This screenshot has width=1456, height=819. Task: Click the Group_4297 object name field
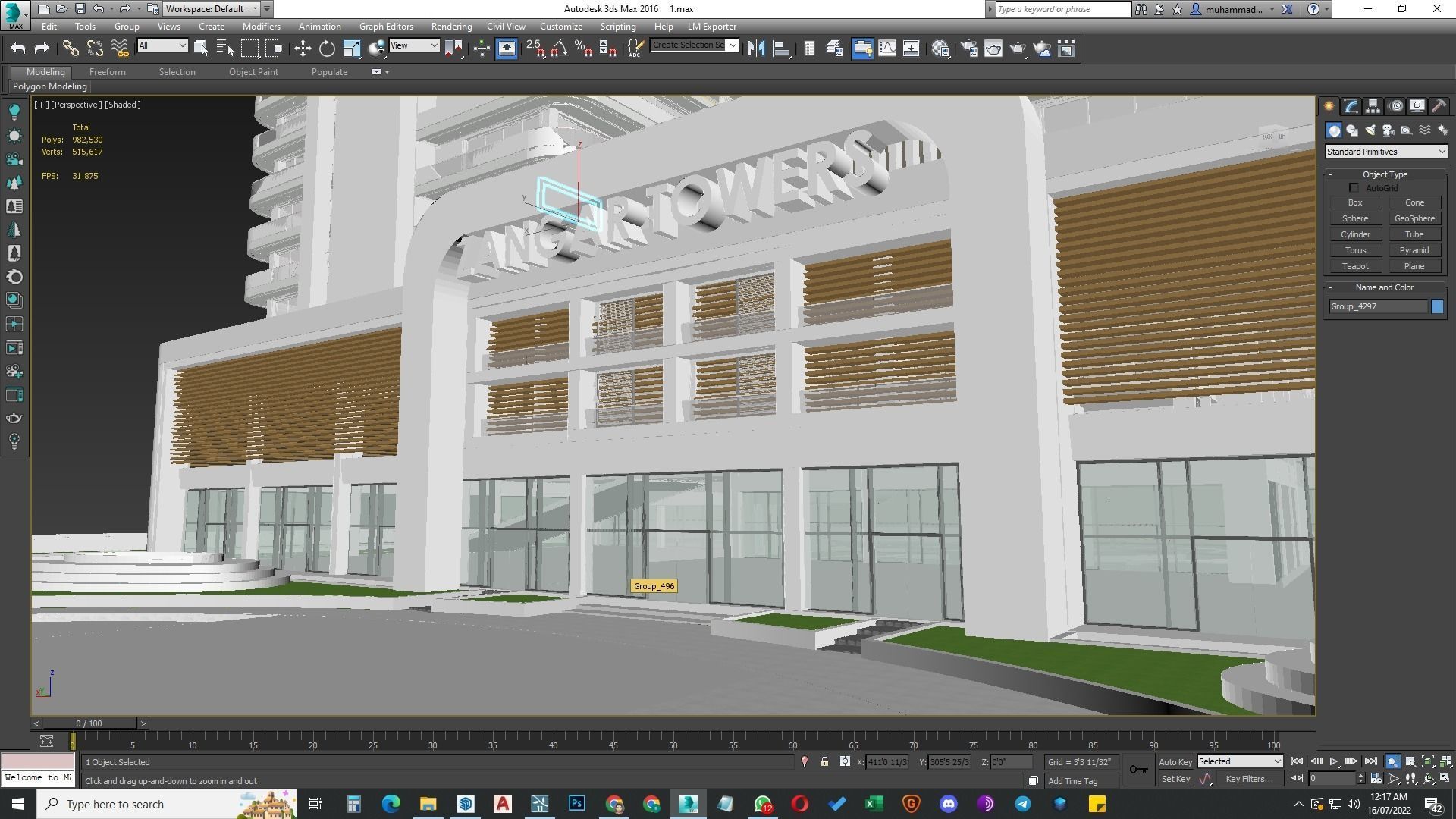point(1378,306)
